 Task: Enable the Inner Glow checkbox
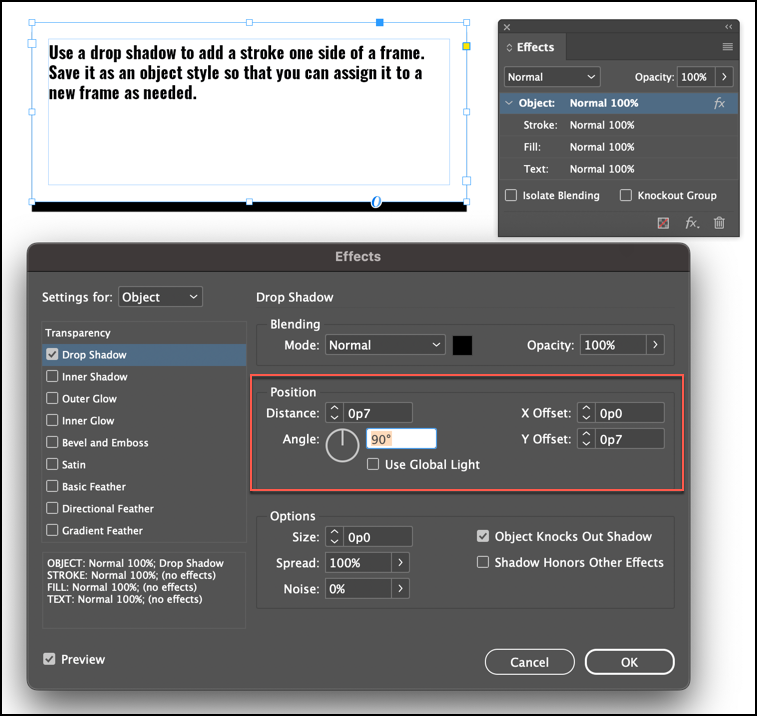[x=52, y=420]
